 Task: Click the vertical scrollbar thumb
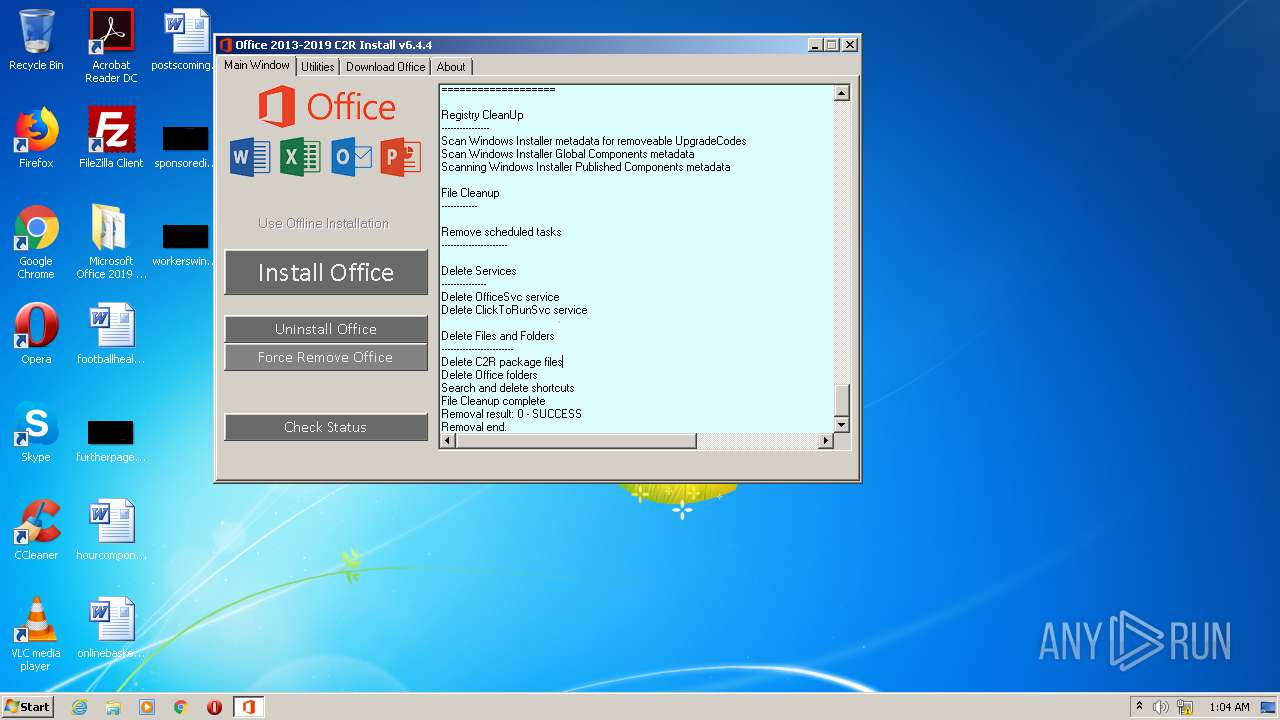coord(841,400)
